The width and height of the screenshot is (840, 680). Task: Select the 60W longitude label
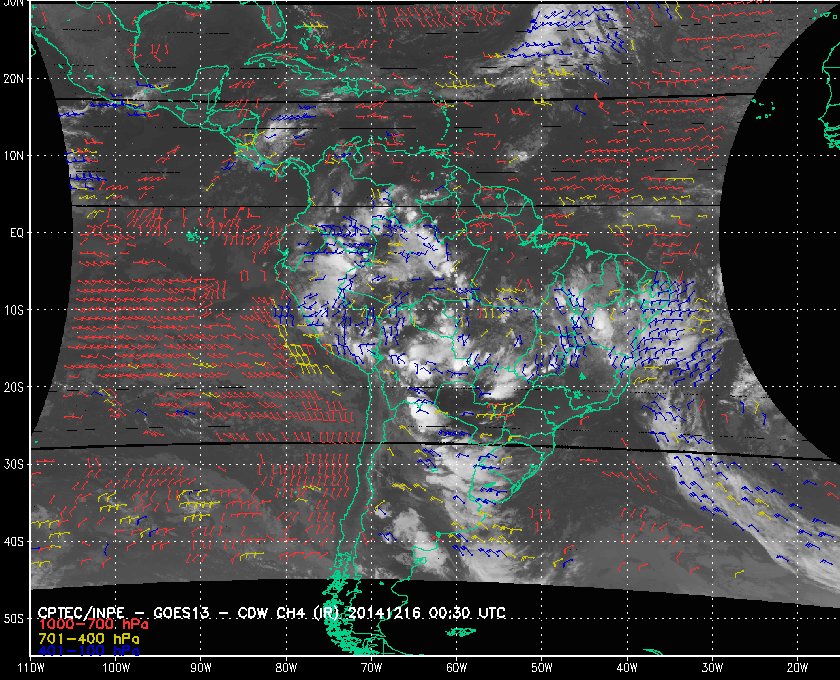pyautogui.click(x=456, y=667)
